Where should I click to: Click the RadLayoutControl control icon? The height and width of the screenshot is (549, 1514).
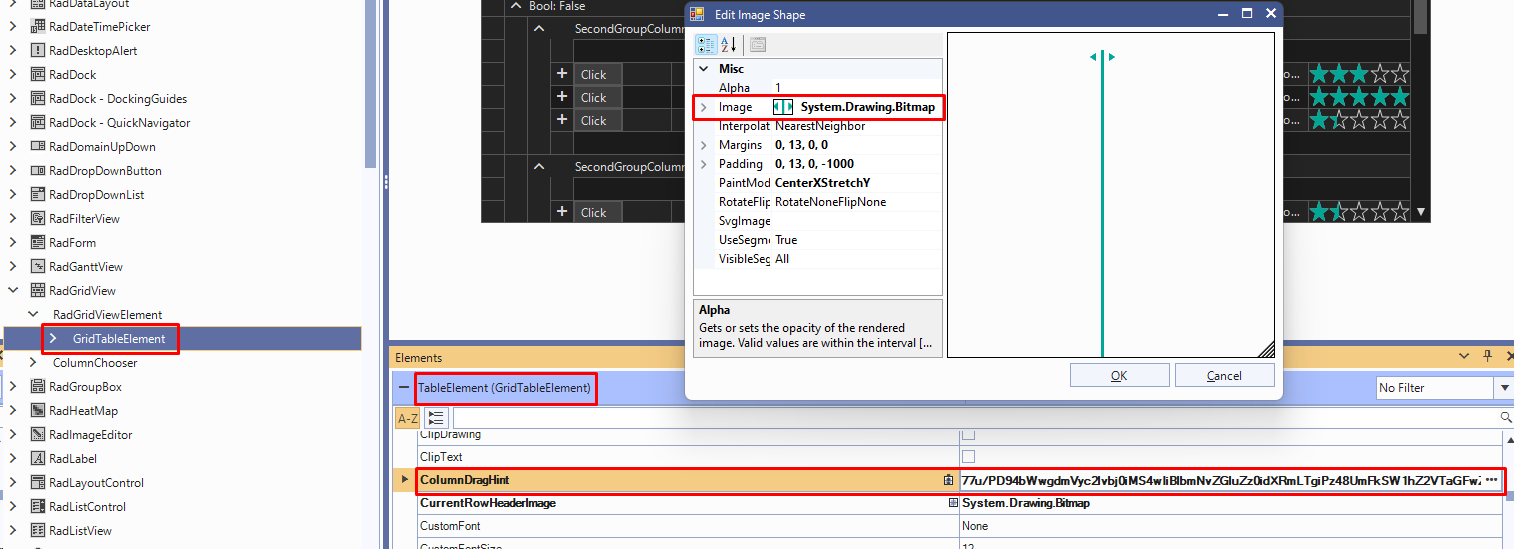coord(38,483)
